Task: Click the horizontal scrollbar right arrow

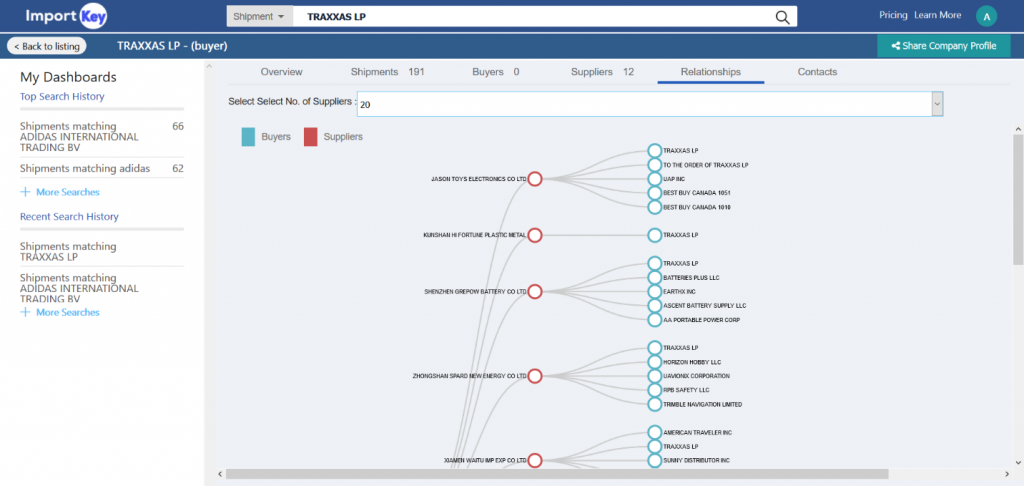Action: [x=1007, y=474]
